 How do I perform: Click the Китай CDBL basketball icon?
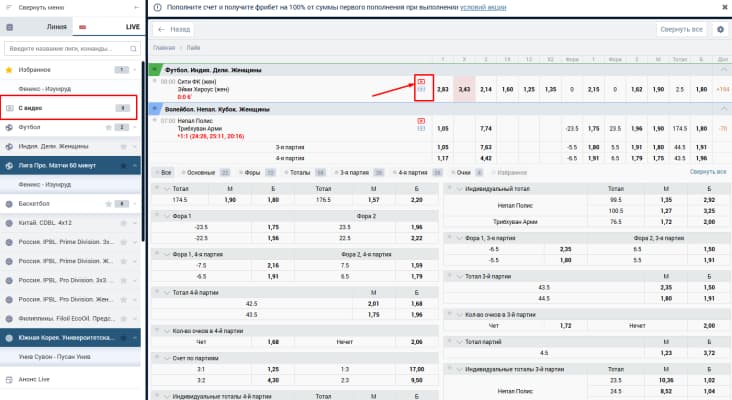9,223
